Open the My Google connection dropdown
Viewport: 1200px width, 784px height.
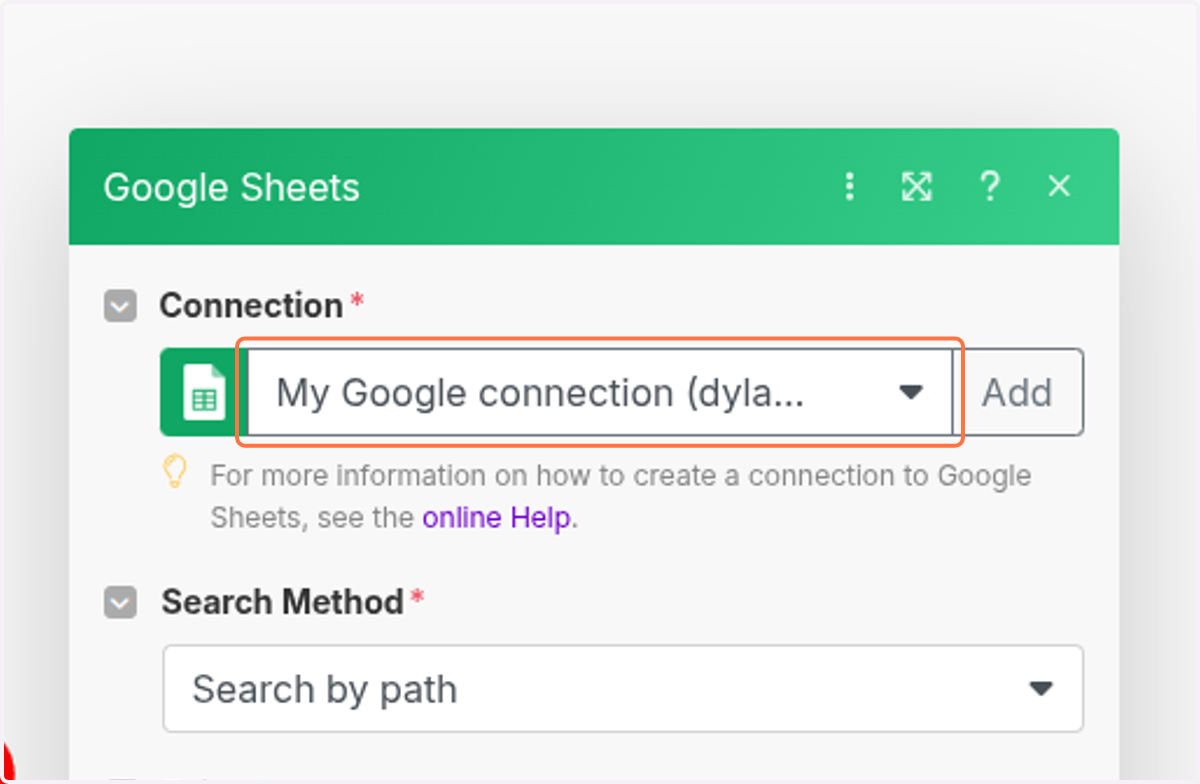tap(600, 392)
